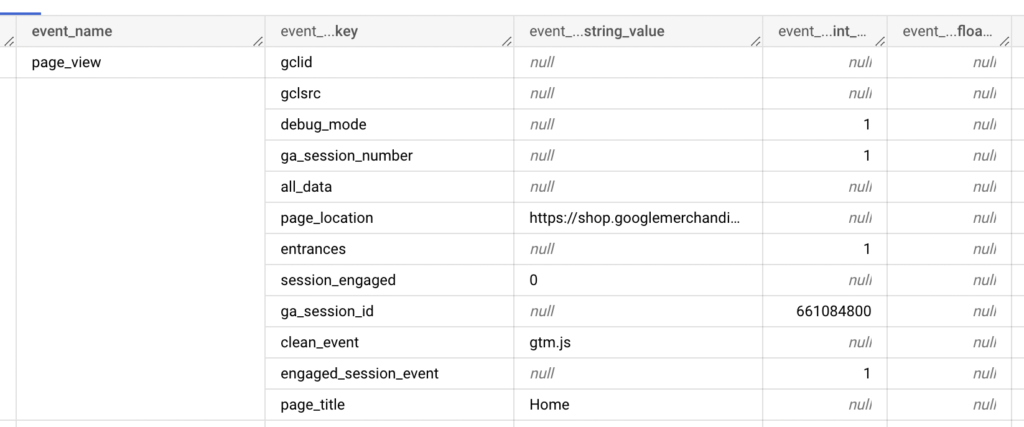The height and width of the screenshot is (427, 1024).
Task: Click the event_...floa column header
Action: click(948, 31)
